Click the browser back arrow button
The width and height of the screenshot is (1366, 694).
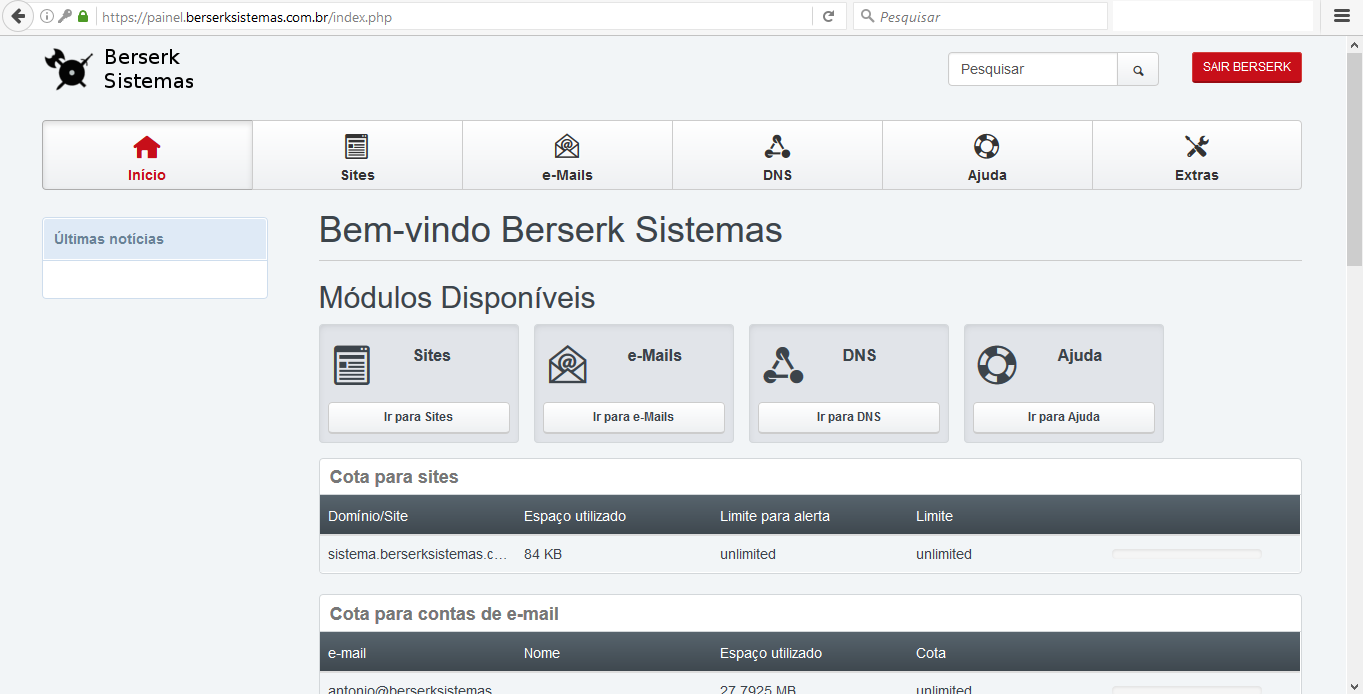click(x=17, y=16)
